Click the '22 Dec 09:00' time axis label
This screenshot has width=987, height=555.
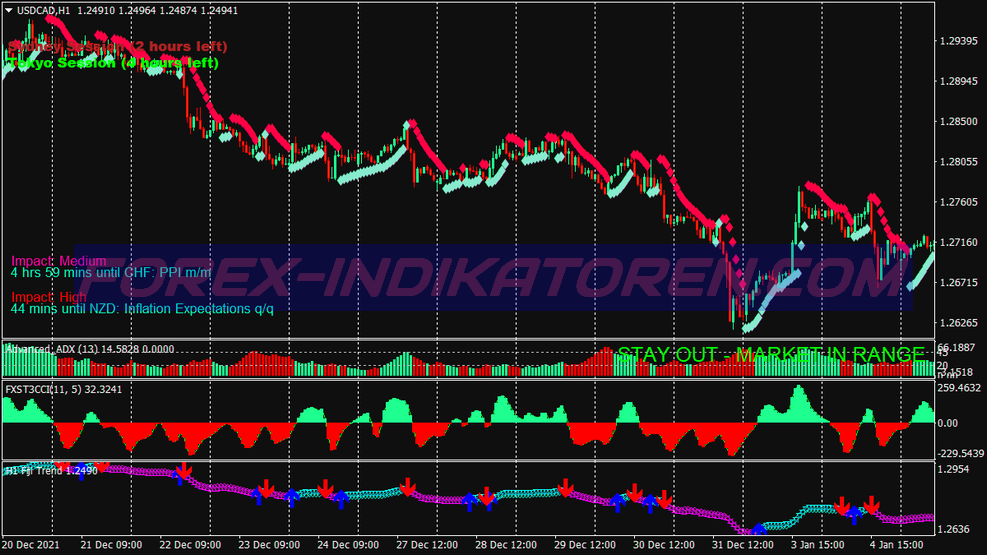click(190, 545)
